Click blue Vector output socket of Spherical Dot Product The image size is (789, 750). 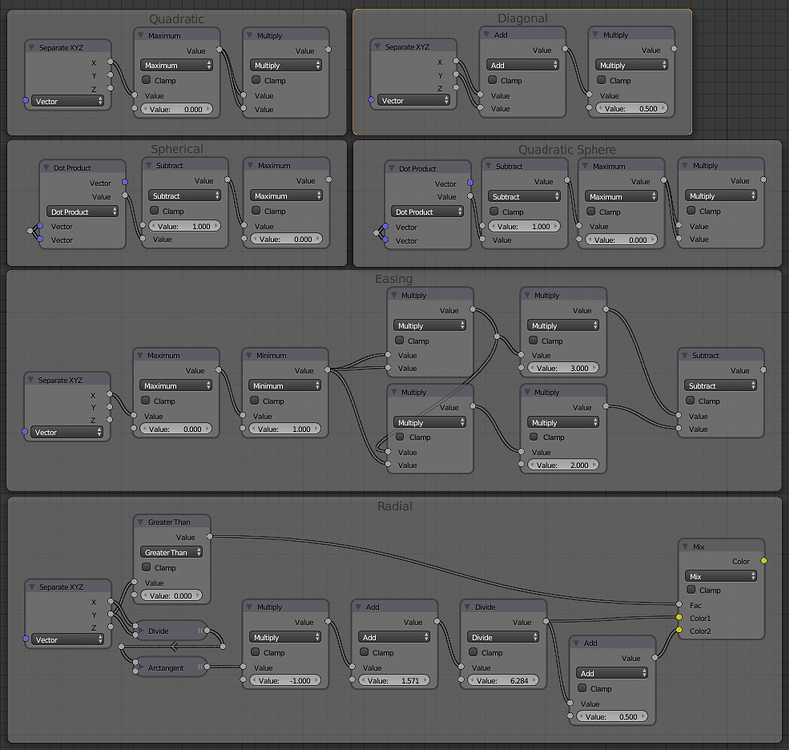click(x=125, y=182)
